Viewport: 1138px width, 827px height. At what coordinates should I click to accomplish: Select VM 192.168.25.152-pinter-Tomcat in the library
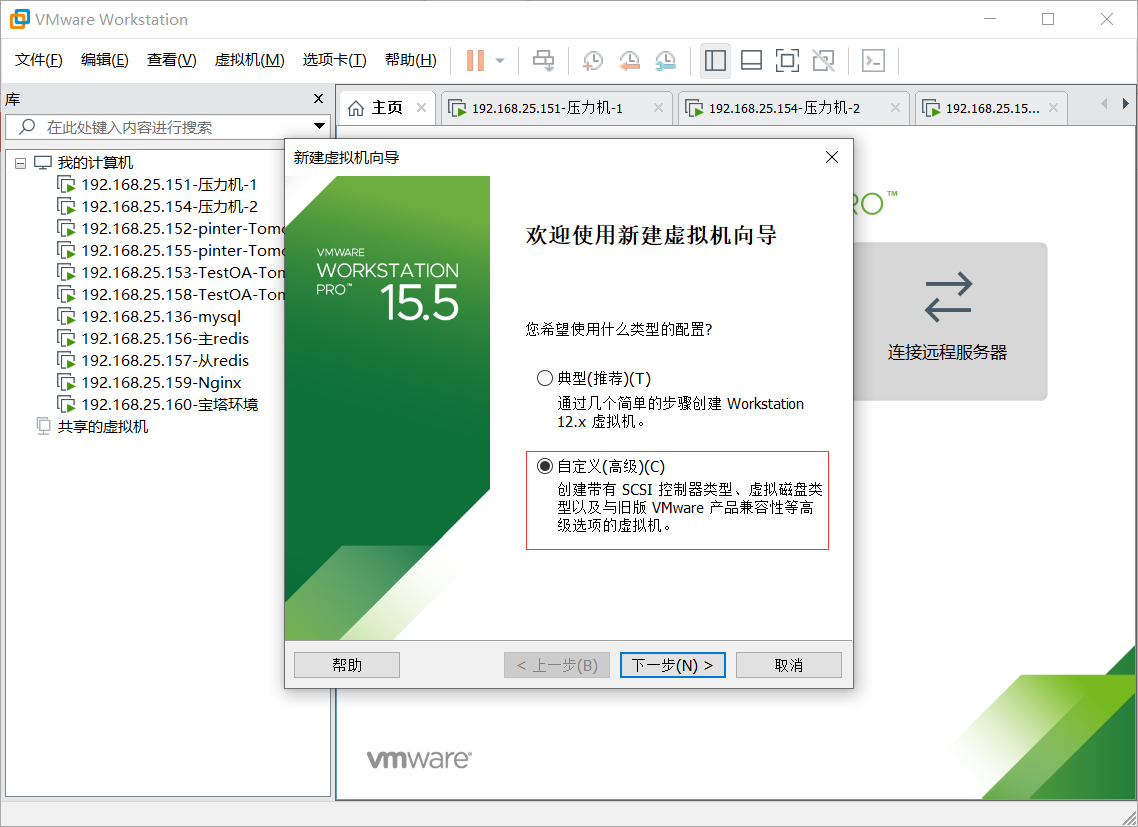pos(171,229)
